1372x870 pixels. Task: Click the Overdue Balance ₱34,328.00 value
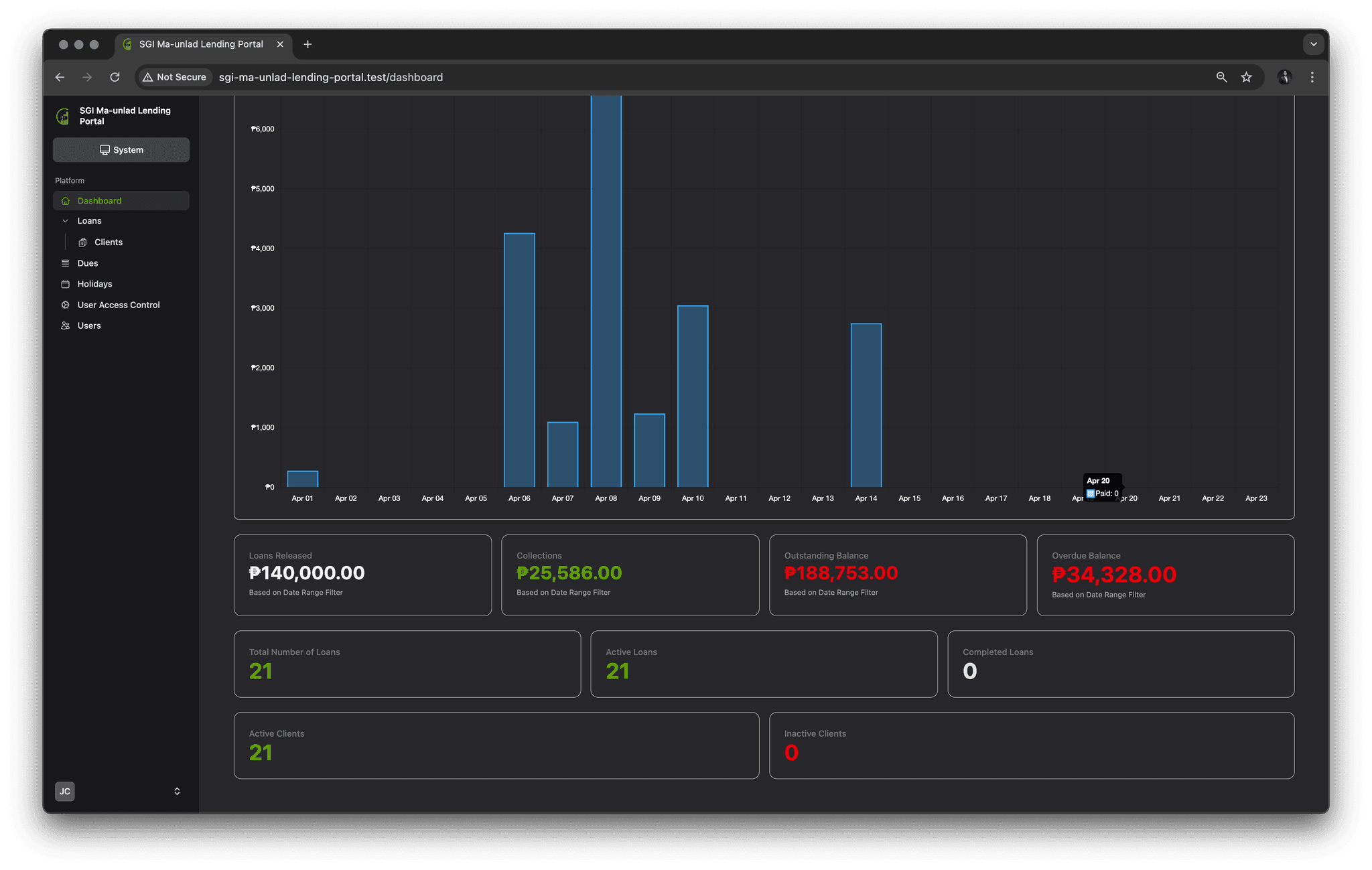point(1113,575)
